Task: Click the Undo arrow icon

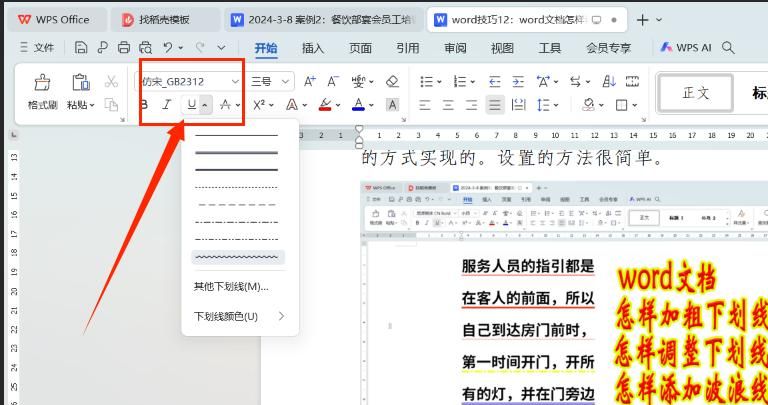Action: coord(168,48)
